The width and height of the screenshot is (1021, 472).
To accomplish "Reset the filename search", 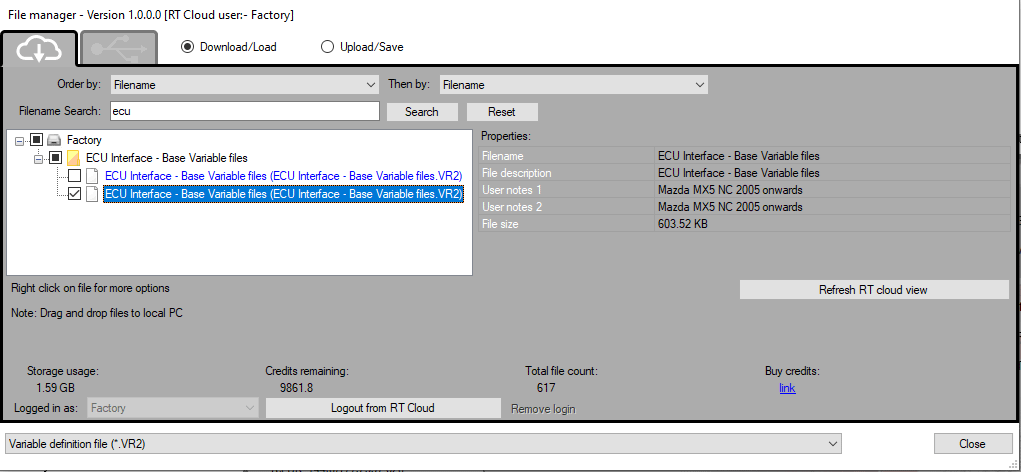I will coord(502,112).
